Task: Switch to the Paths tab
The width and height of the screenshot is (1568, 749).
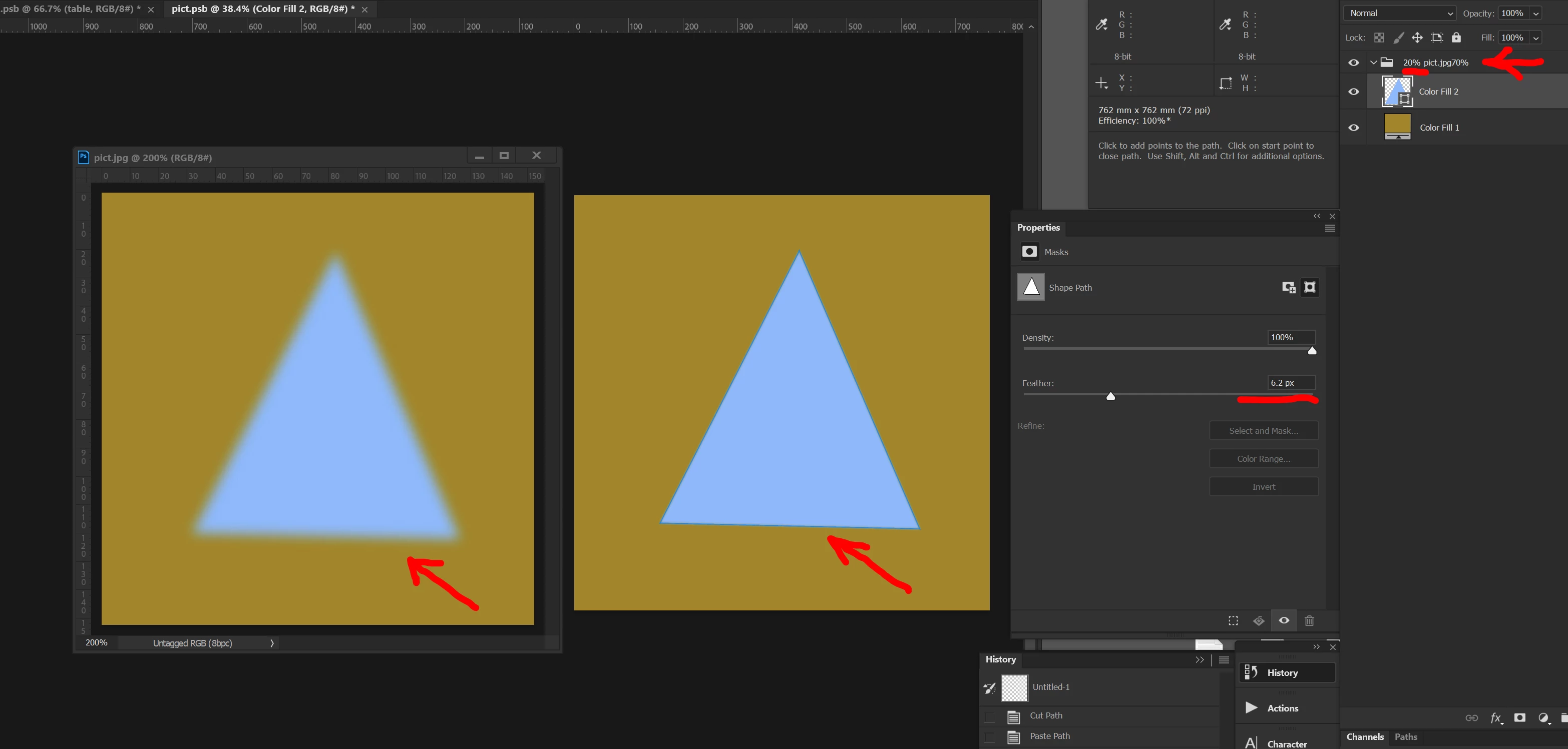Action: tap(1406, 737)
